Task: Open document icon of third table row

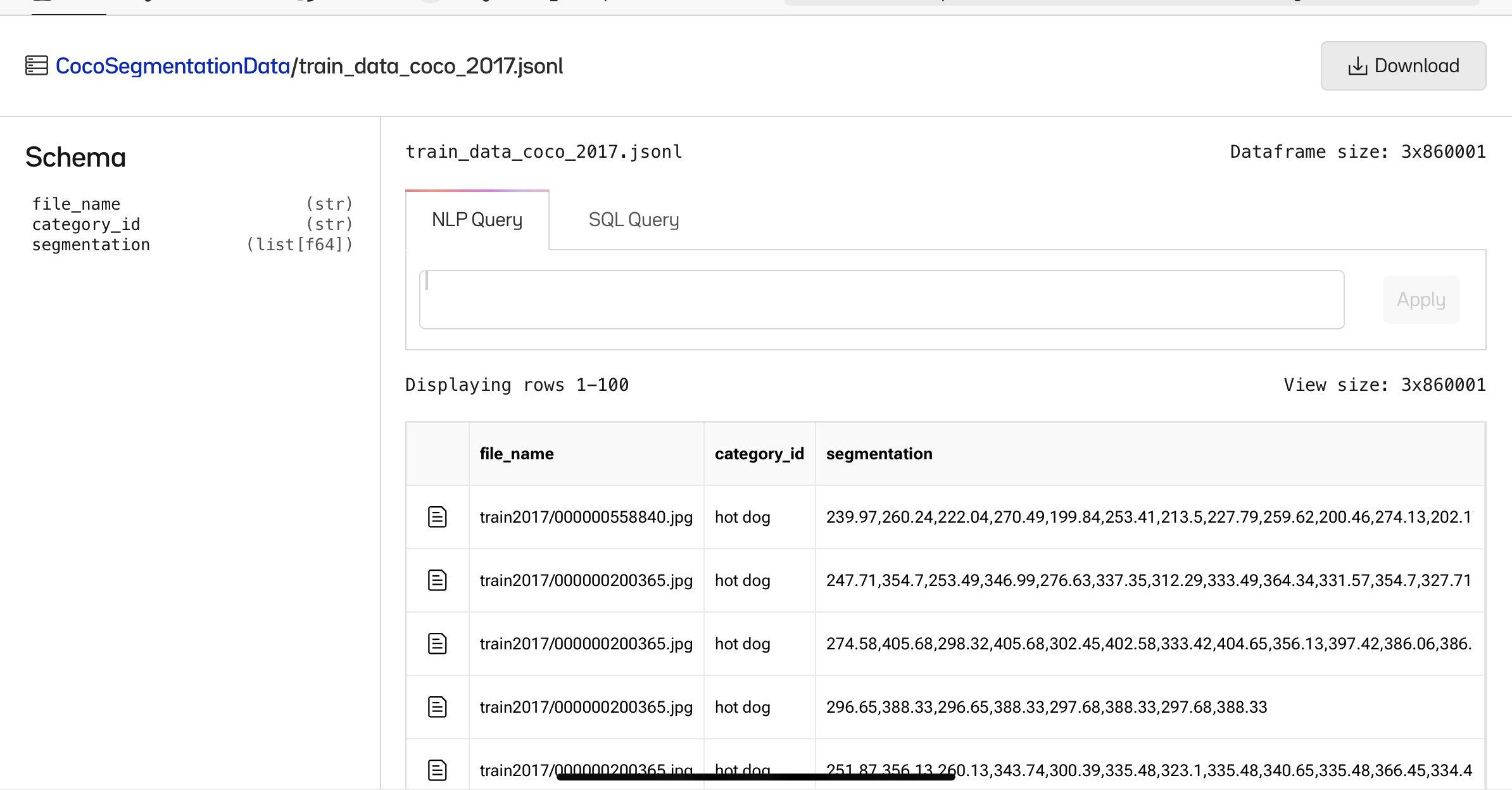Action: point(437,644)
